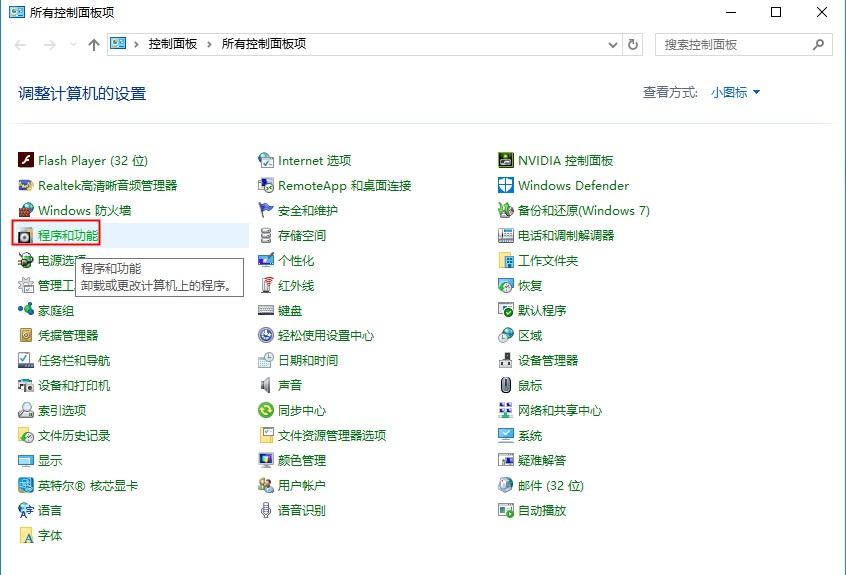Click the 红外线 icon
The image size is (846, 575).
coord(265,285)
